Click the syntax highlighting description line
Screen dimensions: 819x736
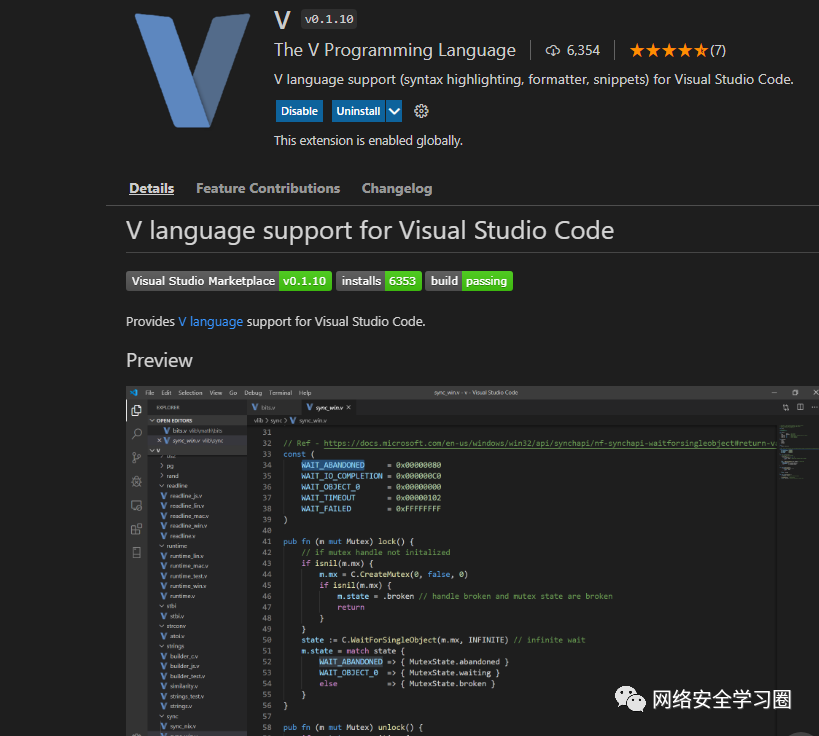(533, 79)
